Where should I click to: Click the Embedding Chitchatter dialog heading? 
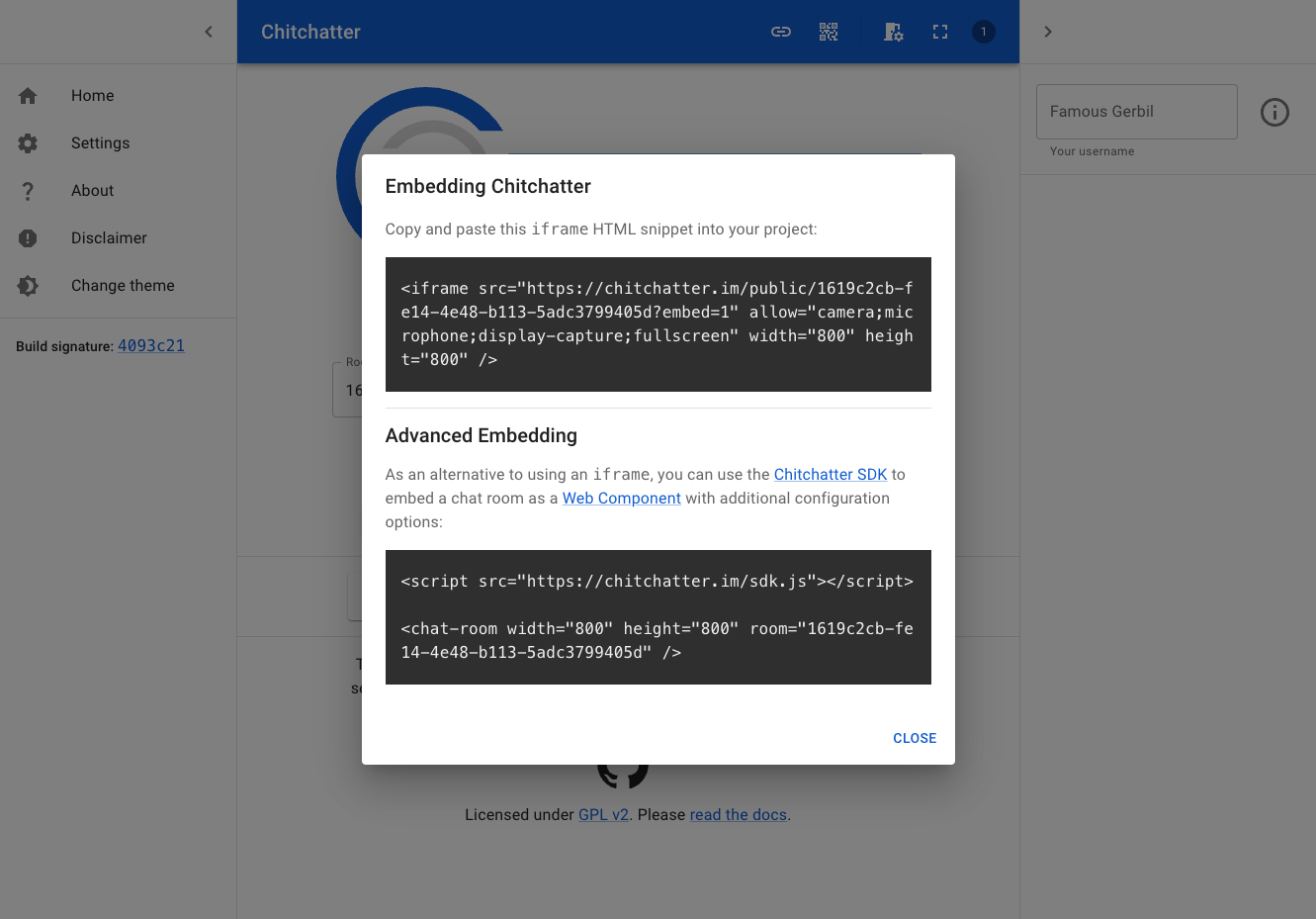[x=488, y=186]
